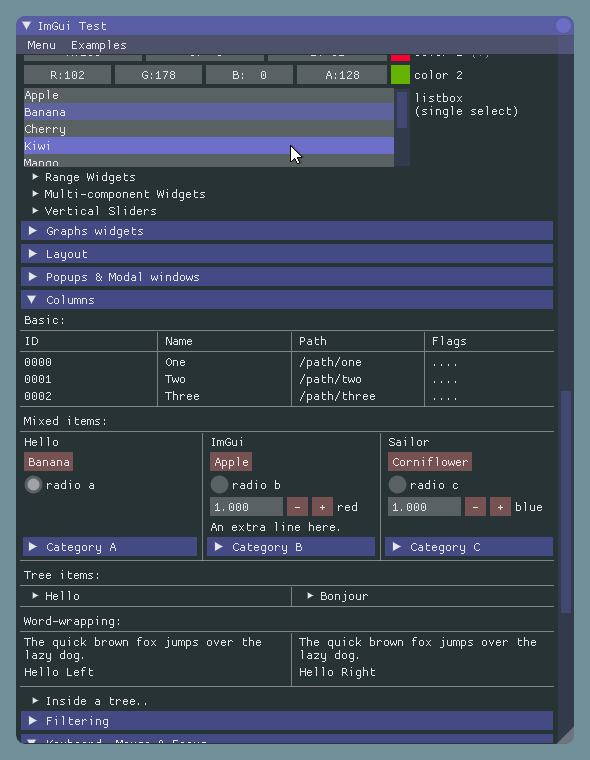Expand Inside a tree.. node

(90, 701)
